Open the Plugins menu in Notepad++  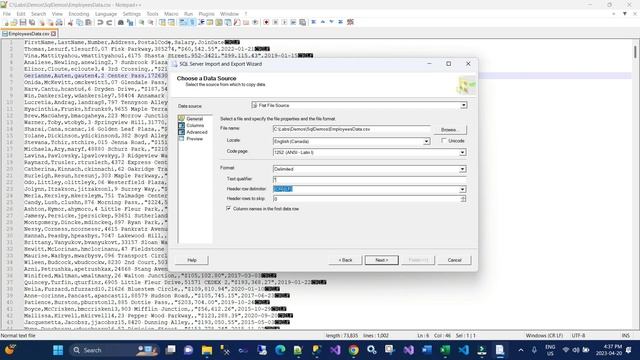[x=206, y=14]
